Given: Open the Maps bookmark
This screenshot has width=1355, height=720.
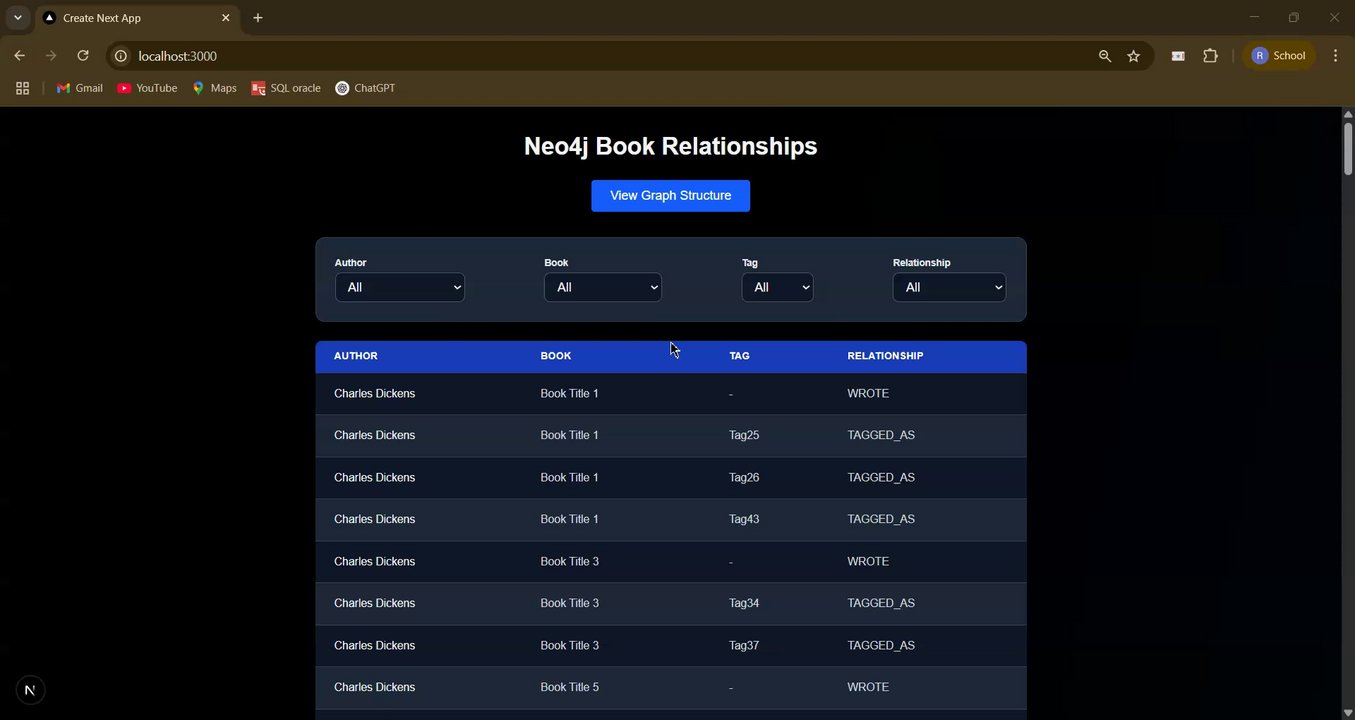Looking at the screenshot, I should click(x=214, y=88).
